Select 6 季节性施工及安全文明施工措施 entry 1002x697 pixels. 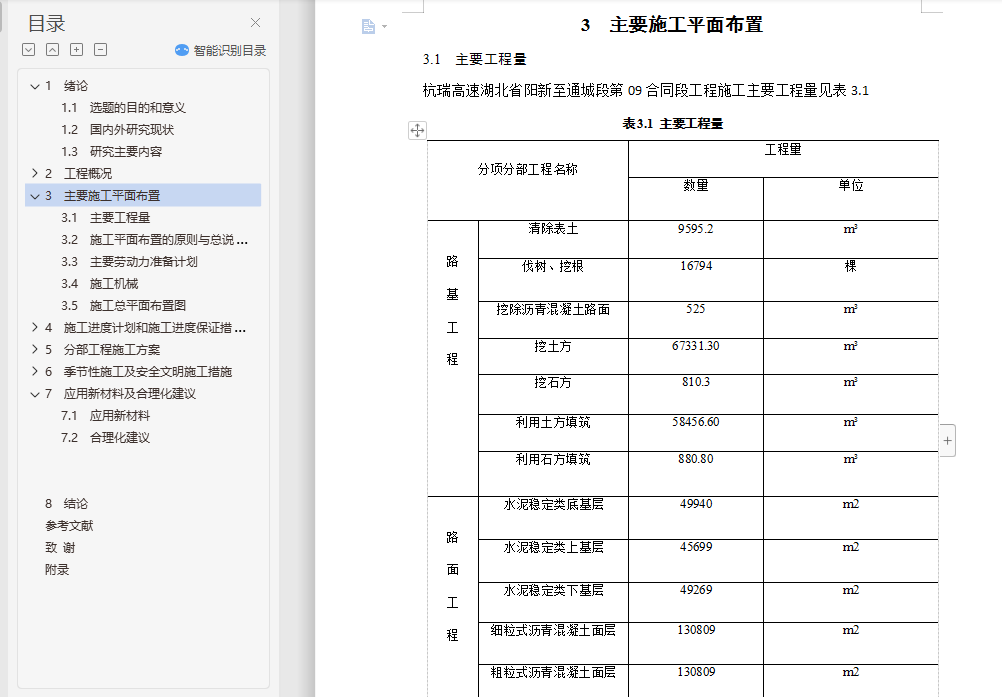[x=138, y=371]
